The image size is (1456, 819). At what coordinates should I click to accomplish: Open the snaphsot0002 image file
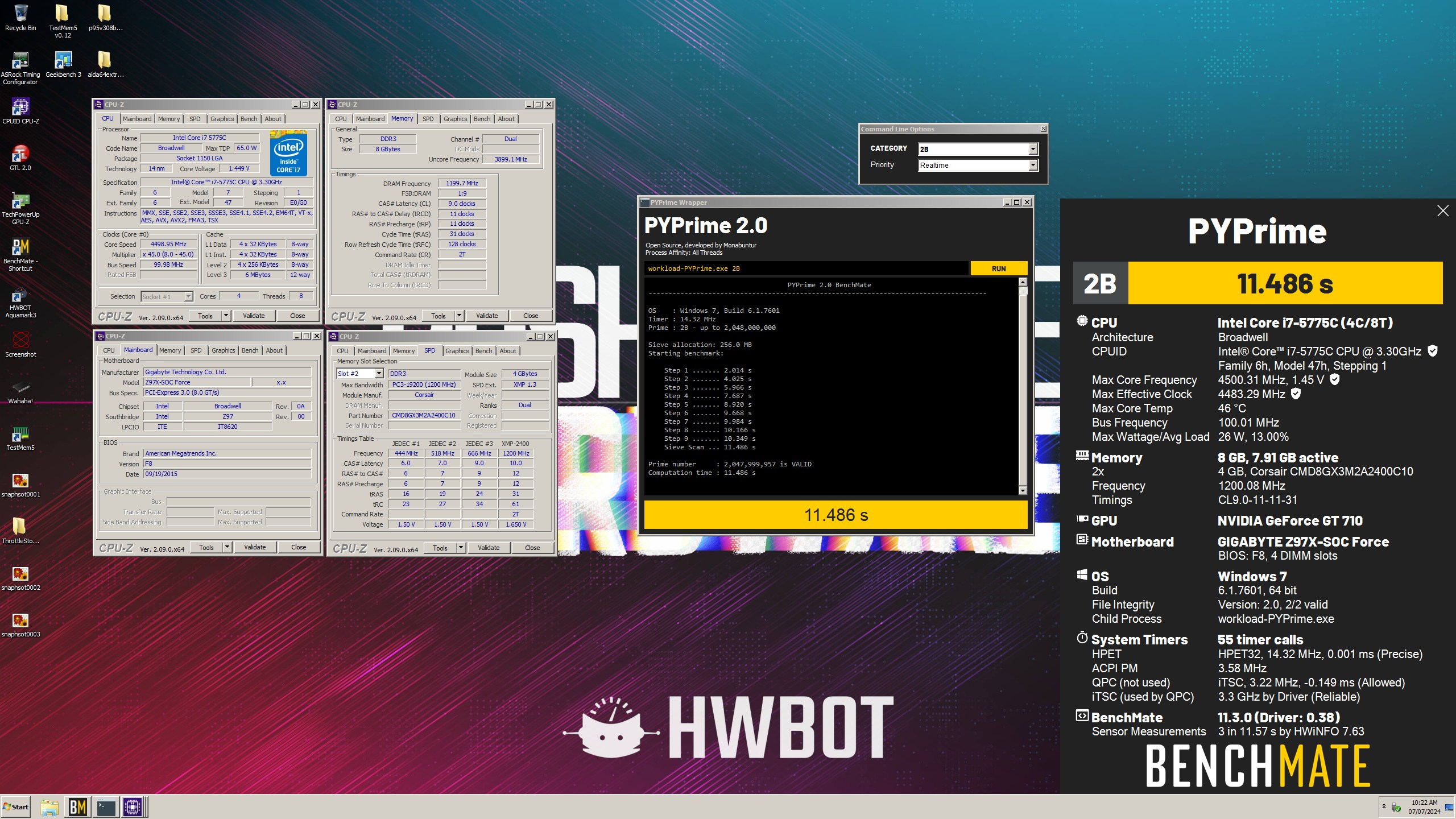pos(20,578)
